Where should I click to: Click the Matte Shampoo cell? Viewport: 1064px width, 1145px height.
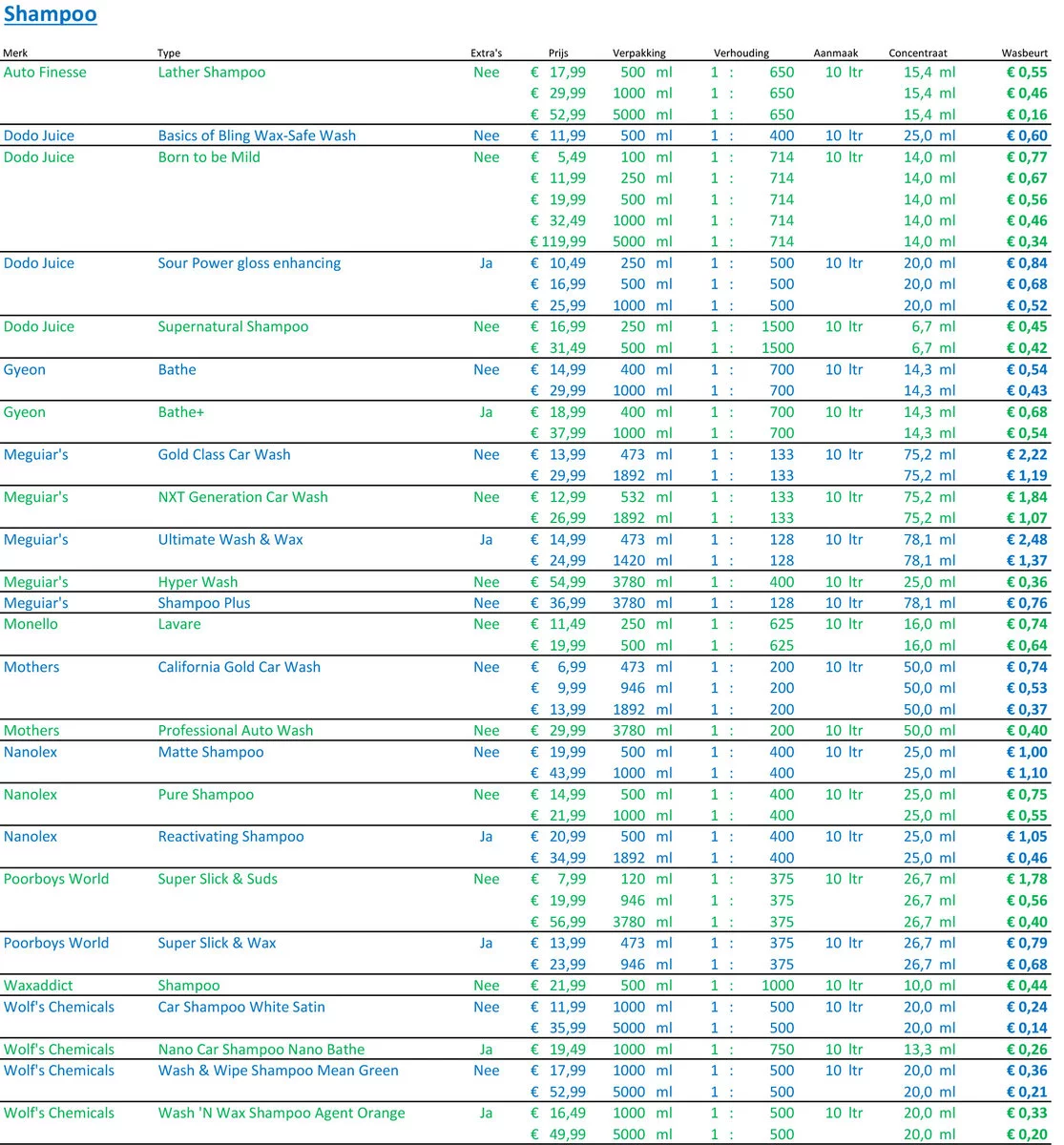pos(211,752)
